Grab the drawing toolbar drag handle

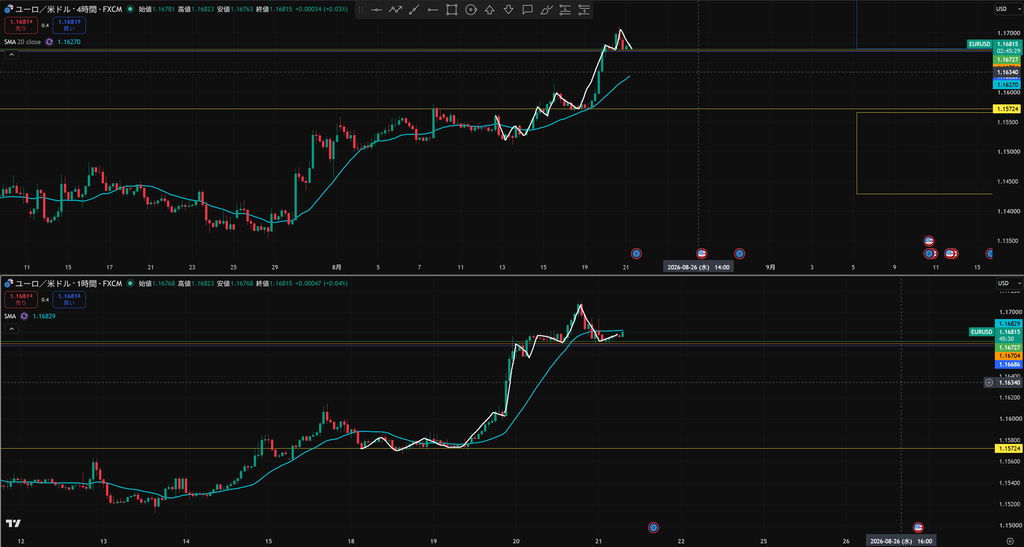pyautogui.click(x=361, y=10)
